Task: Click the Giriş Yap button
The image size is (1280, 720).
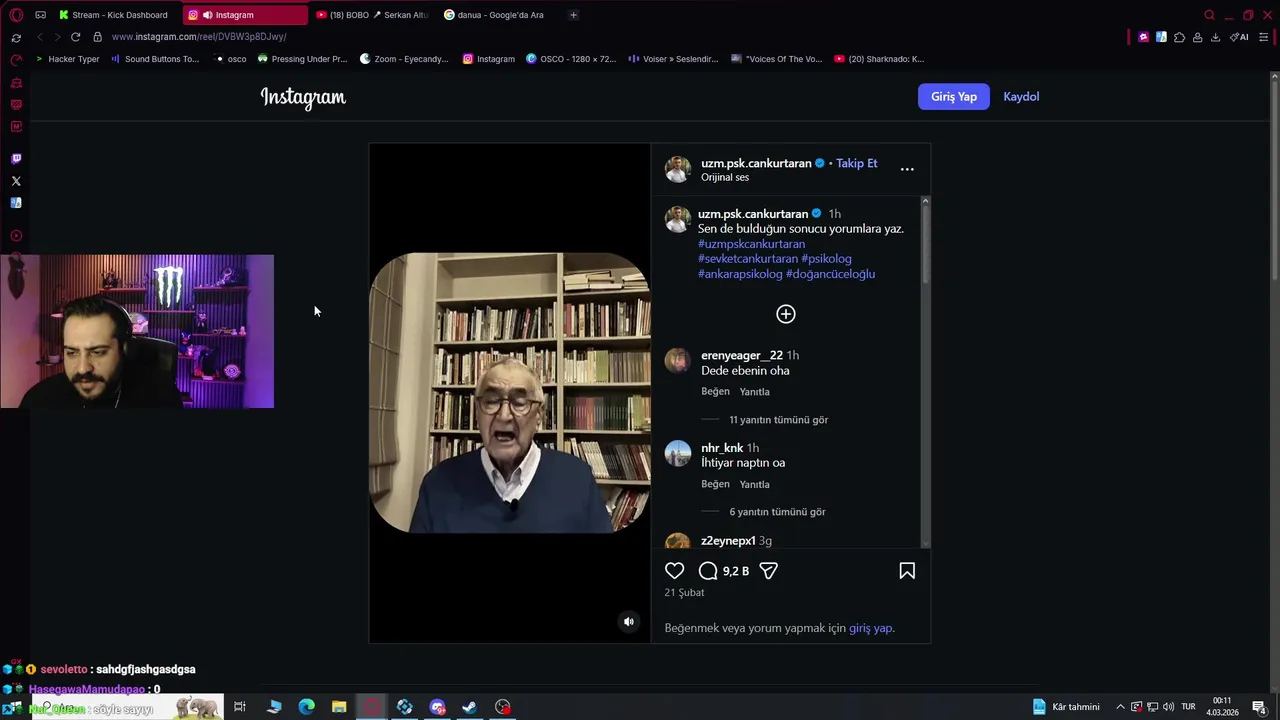Action: click(x=954, y=97)
